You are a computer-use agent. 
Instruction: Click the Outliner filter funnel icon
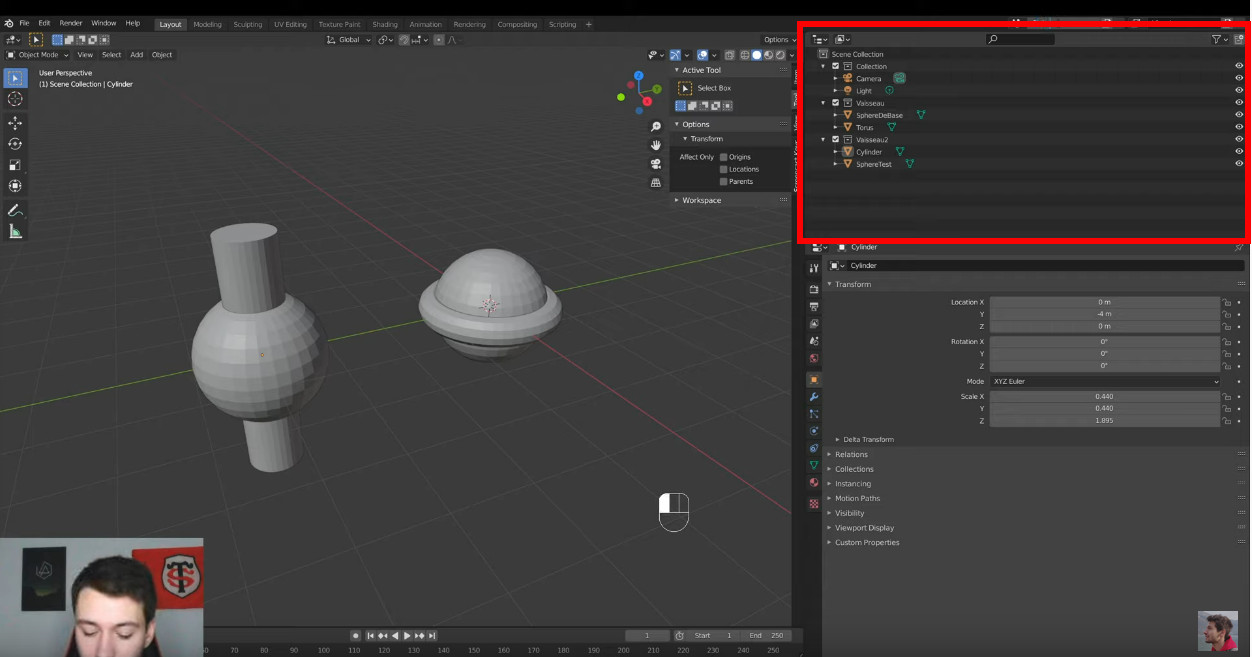point(1216,38)
